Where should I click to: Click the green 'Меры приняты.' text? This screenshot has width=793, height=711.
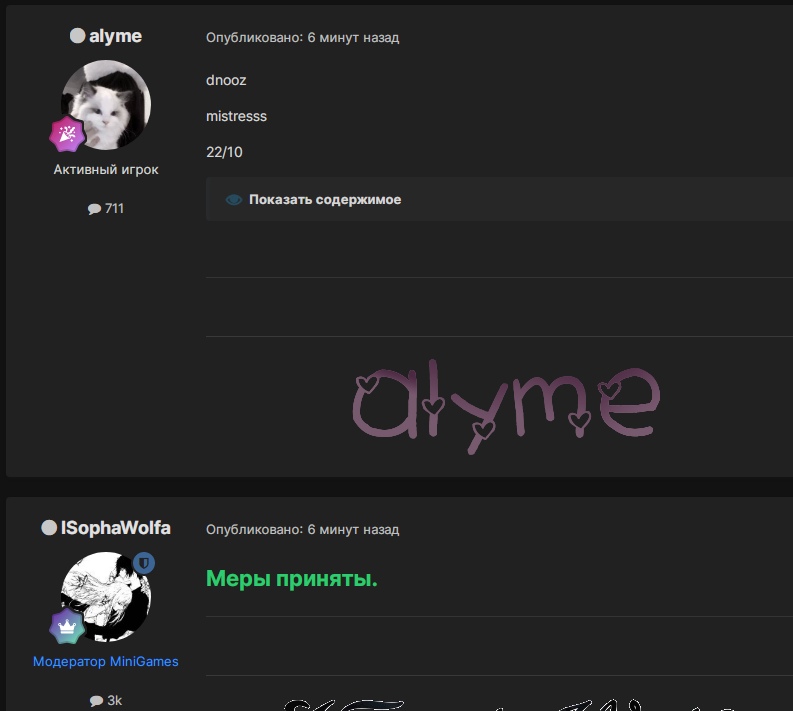(x=291, y=579)
